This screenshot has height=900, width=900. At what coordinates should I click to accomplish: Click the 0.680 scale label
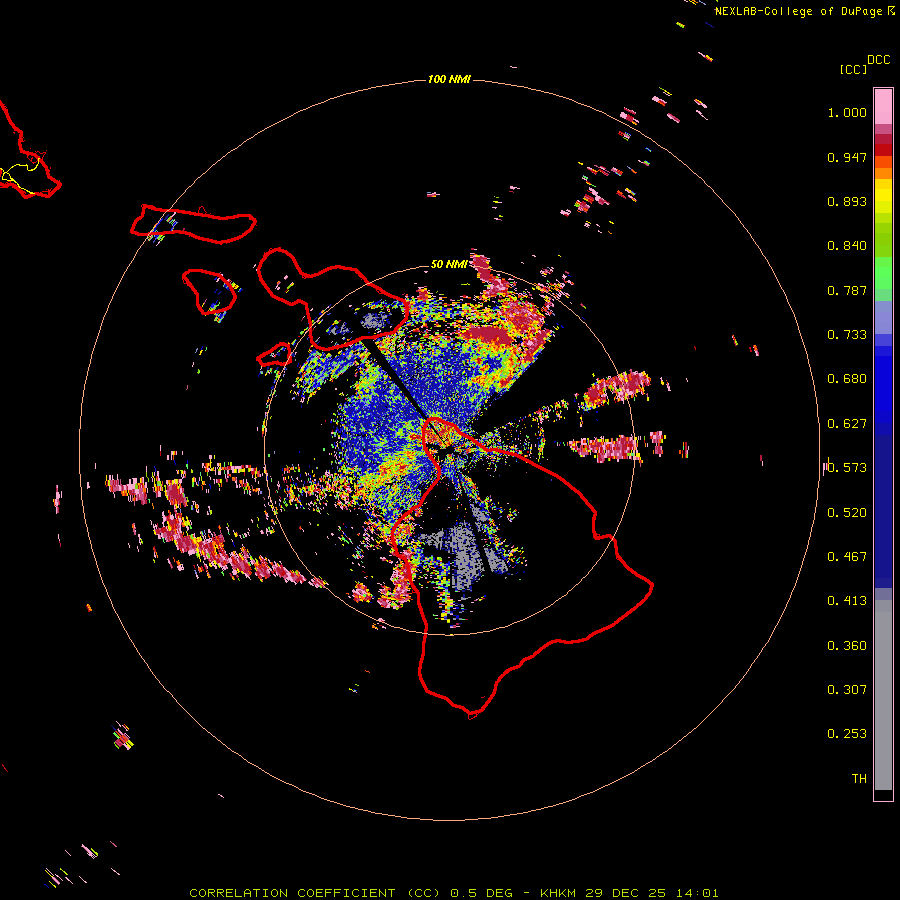coord(847,379)
